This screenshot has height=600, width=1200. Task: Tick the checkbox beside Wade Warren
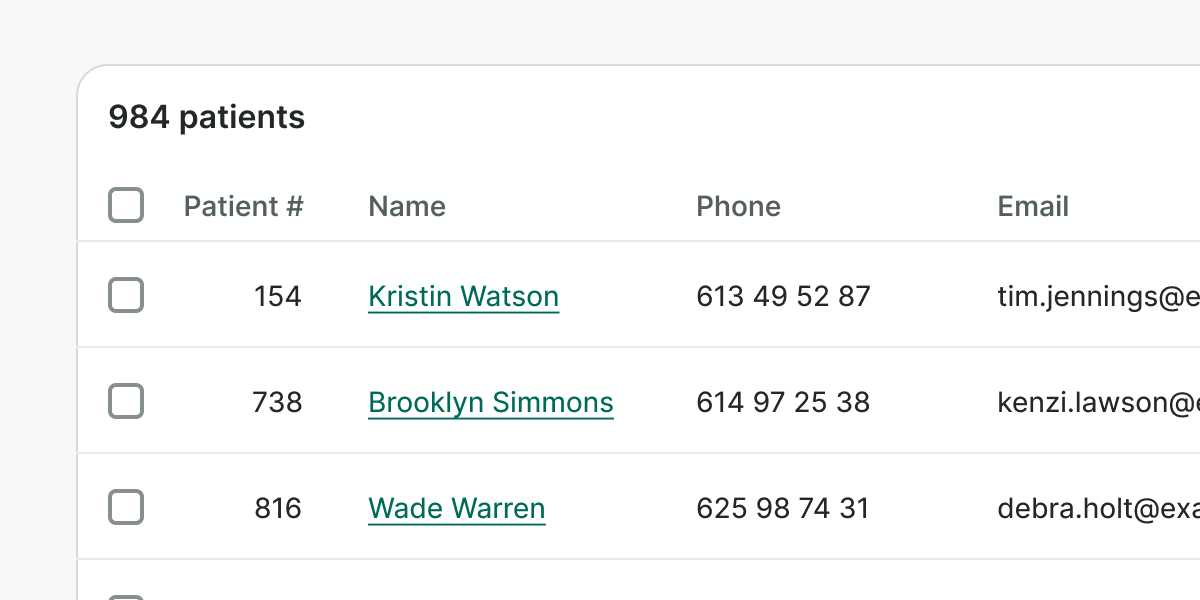126,508
